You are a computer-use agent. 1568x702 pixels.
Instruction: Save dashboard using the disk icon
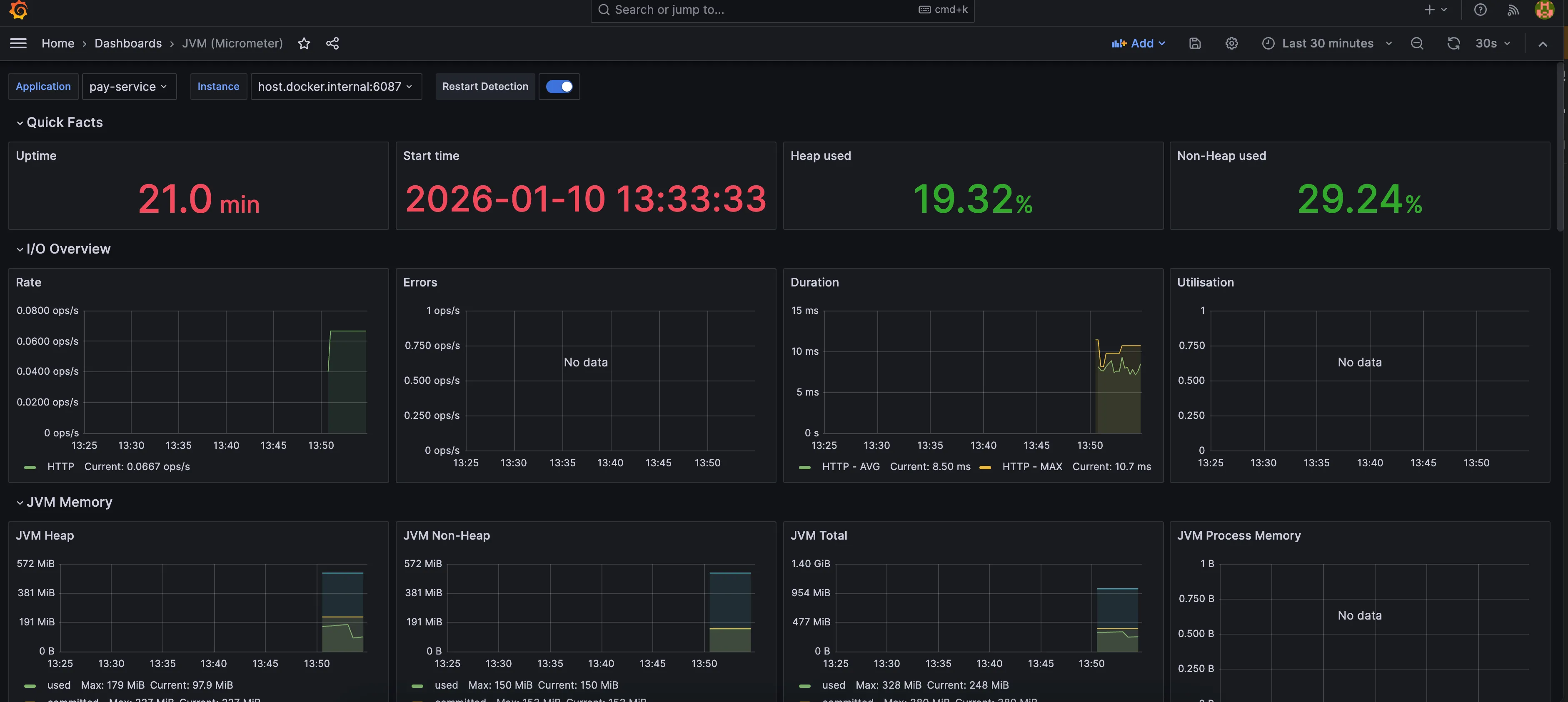[x=1194, y=43]
